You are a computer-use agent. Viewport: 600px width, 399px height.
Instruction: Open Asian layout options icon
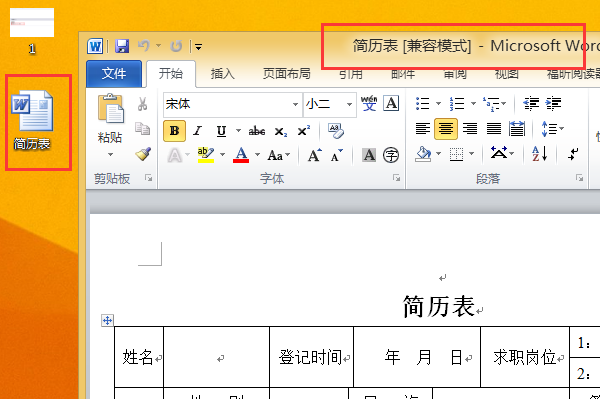(x=499, y=154)
